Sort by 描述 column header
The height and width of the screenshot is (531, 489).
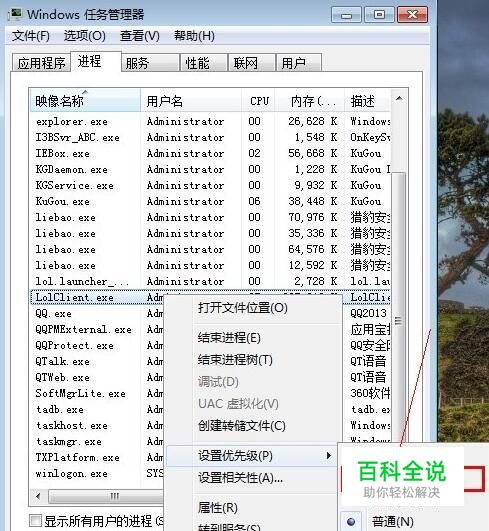click(367, 101)
